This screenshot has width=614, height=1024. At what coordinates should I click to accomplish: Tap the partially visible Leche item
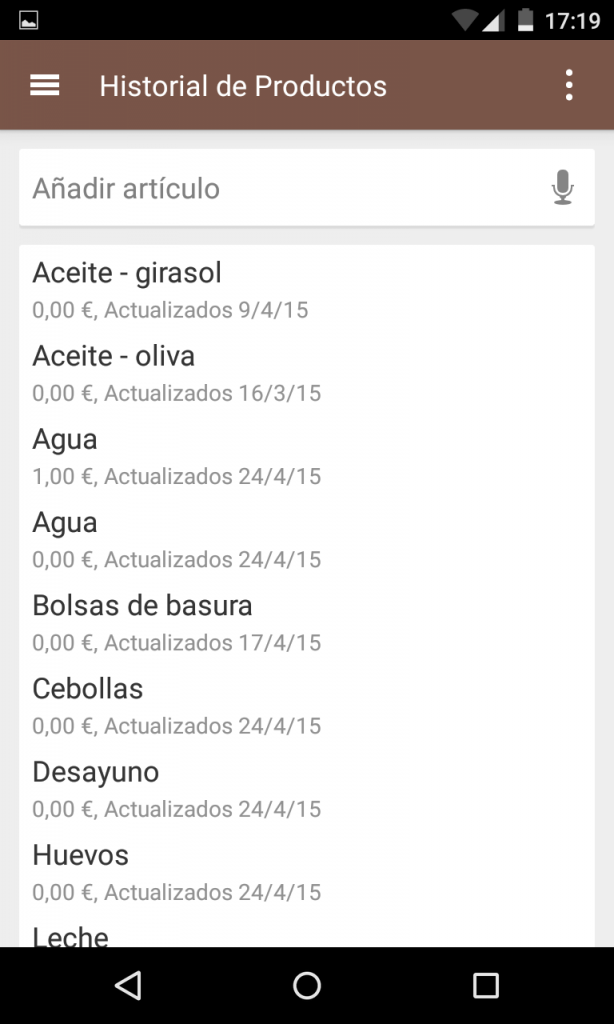coord(307,933)
